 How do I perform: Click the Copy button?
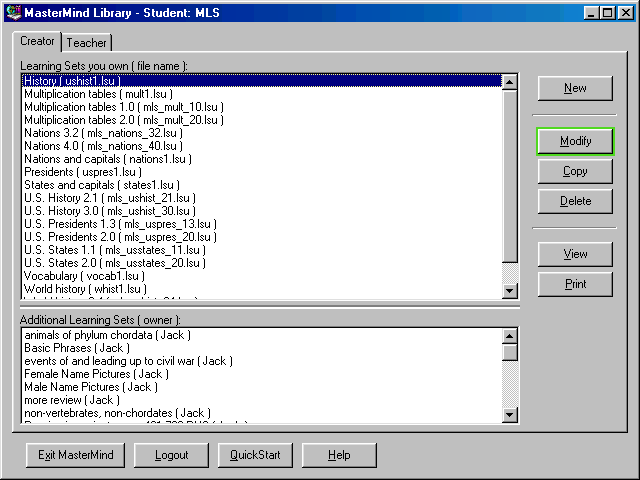pyautogui.click(x=575, y=171)
